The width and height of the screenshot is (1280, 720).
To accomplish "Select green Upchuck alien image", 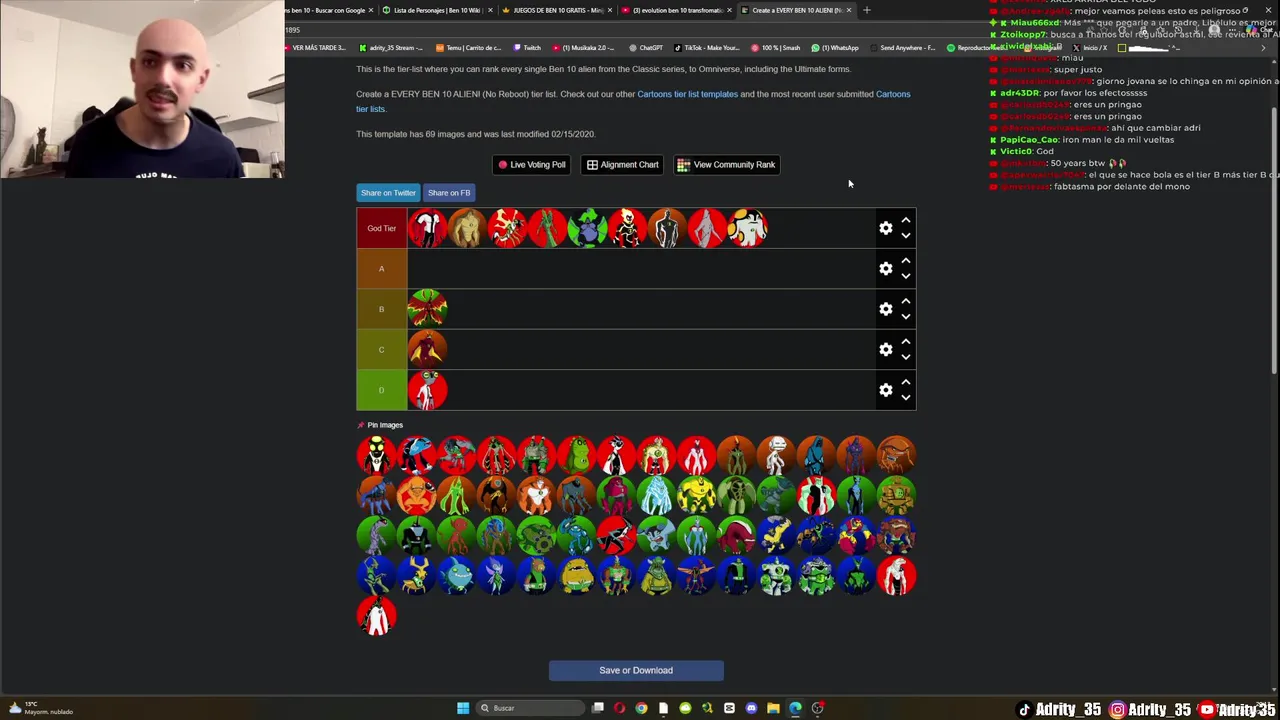I will tap(576, 455).
